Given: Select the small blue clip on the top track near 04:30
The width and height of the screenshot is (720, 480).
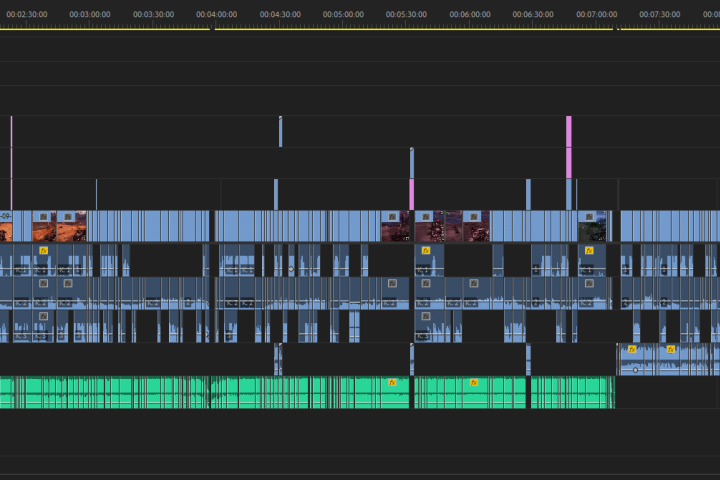Looking at the screenshot, I should click(x=281, y=132).
